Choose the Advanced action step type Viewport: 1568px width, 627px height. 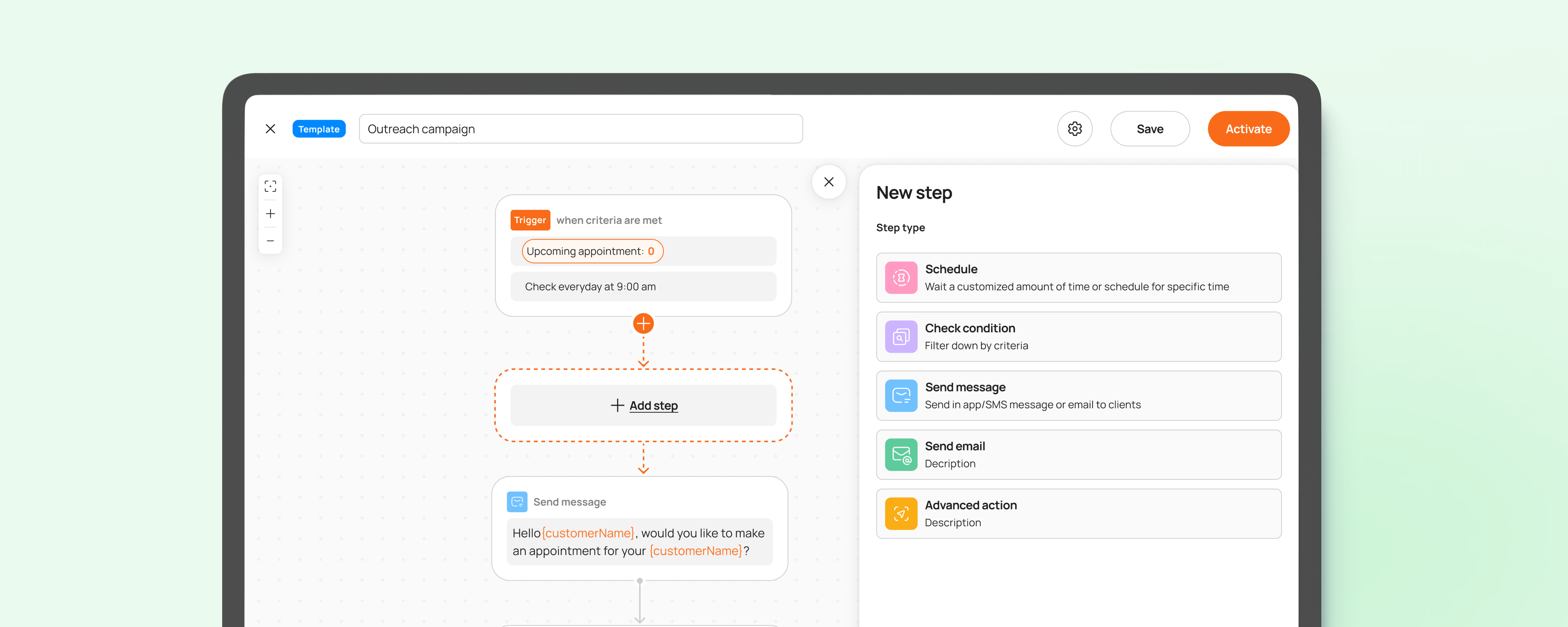1079,514
